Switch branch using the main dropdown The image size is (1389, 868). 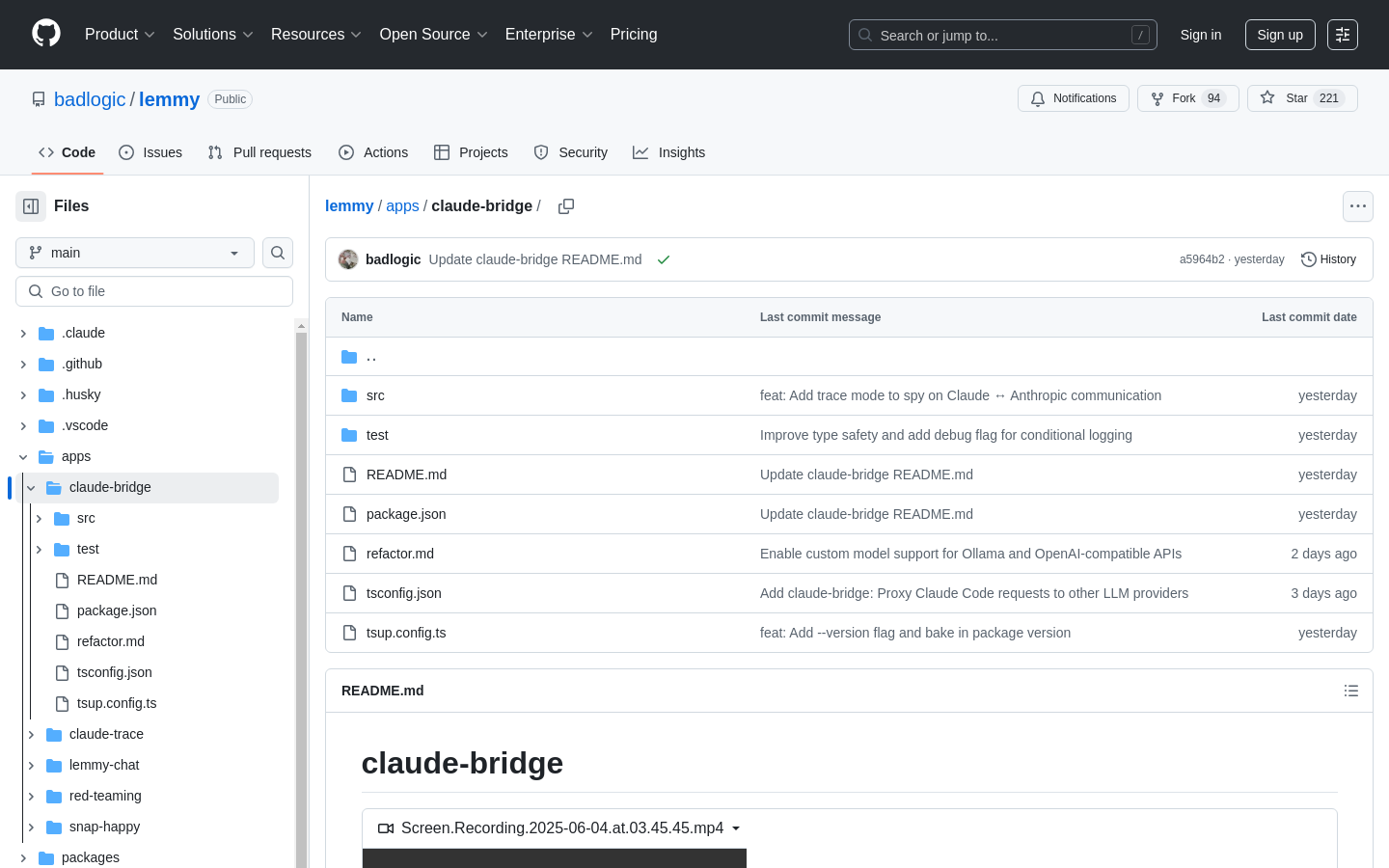135,253
